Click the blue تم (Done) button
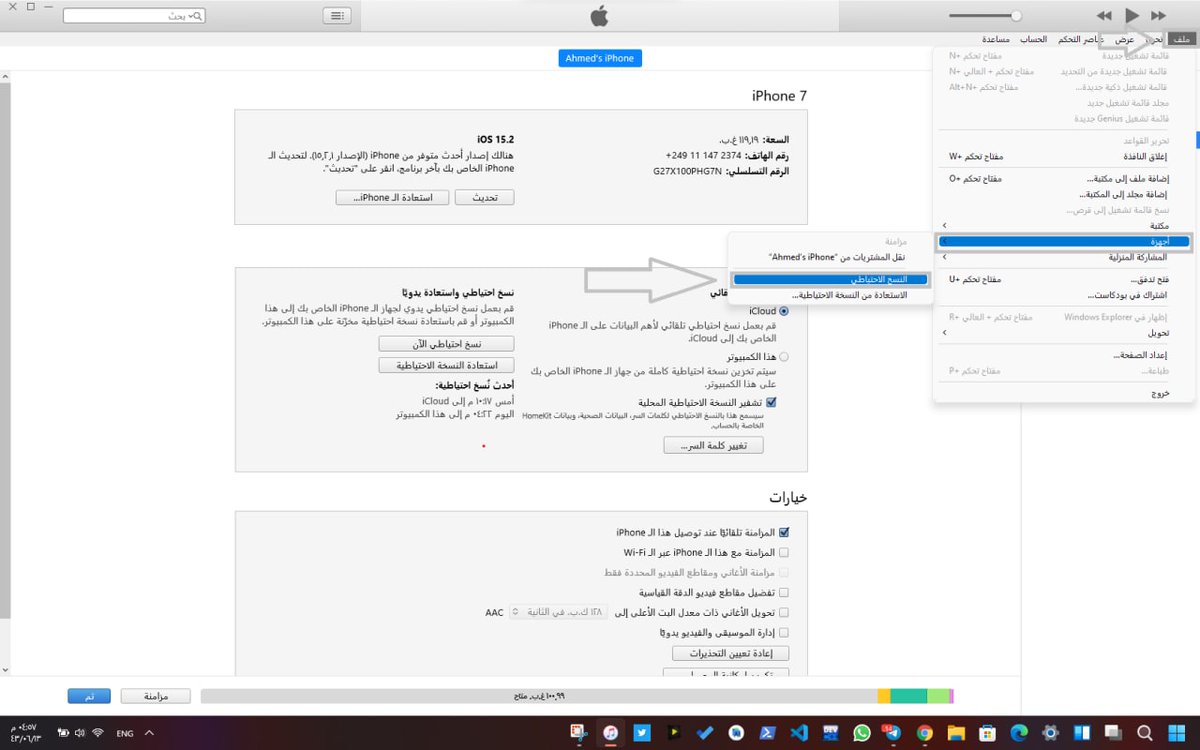Viewport: 1200px width, 750px height. (89, 695)
